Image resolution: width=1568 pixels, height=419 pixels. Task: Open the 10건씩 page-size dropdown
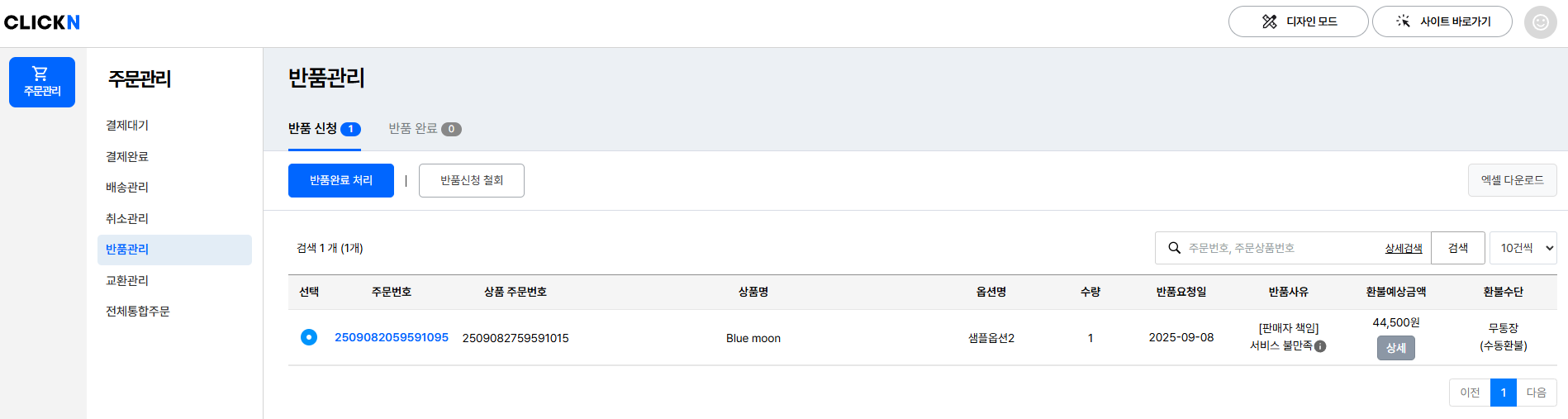pos(1523,248)
